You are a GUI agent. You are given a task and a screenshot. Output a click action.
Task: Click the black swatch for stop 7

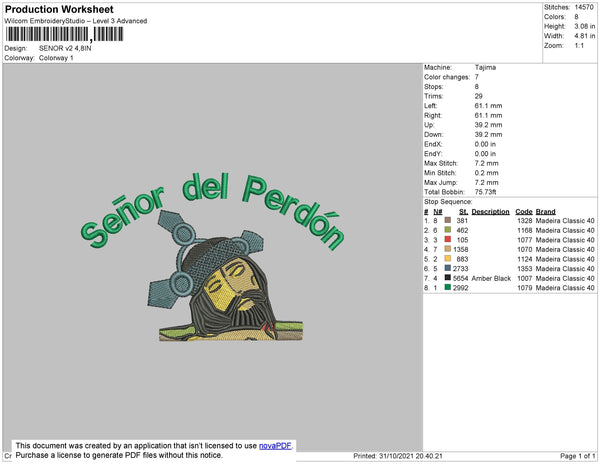point(447,278)
